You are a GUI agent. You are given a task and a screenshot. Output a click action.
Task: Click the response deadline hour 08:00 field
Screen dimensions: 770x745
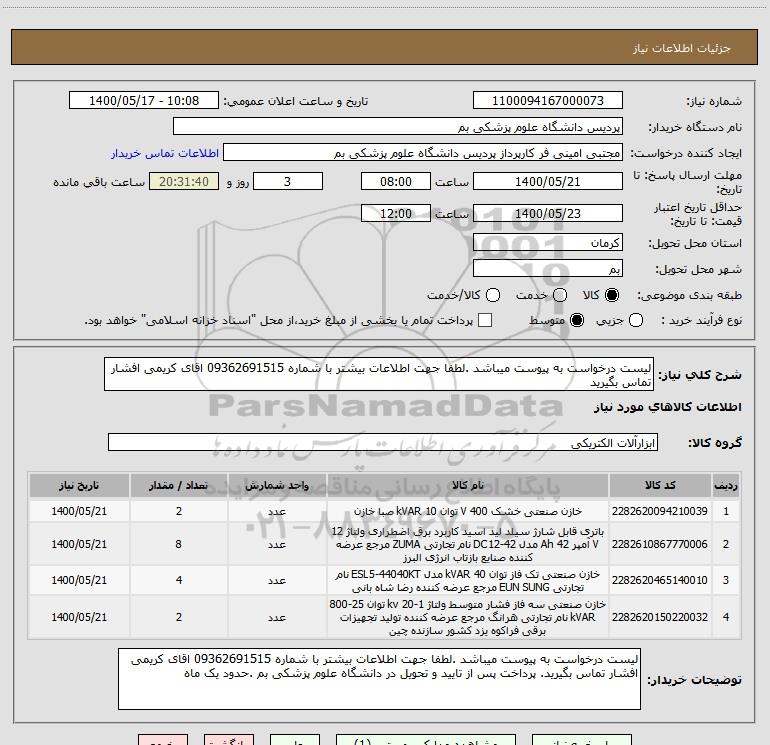(396, 182)
